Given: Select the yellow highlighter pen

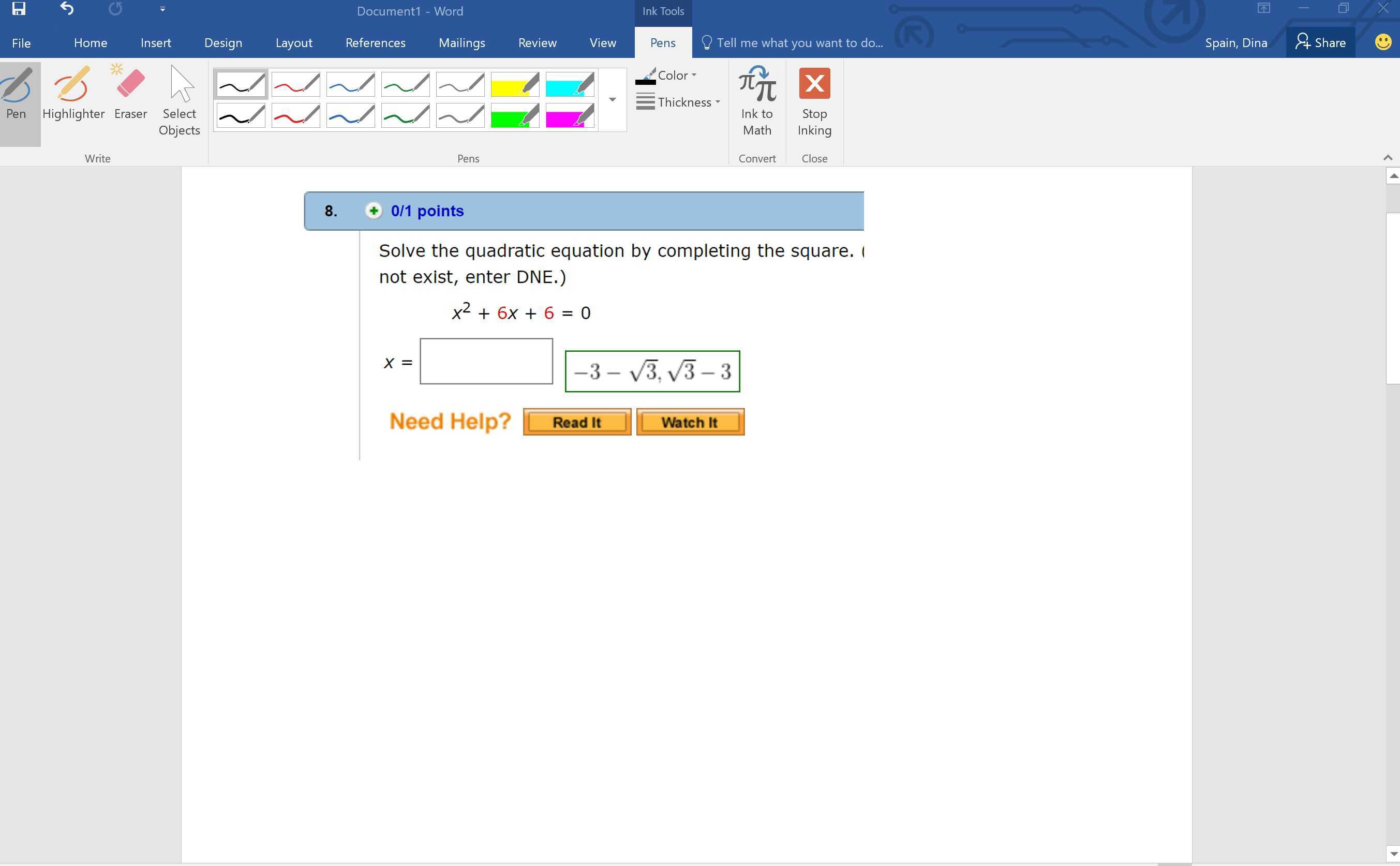Looking at the screenshot, I should coord(514,84).
